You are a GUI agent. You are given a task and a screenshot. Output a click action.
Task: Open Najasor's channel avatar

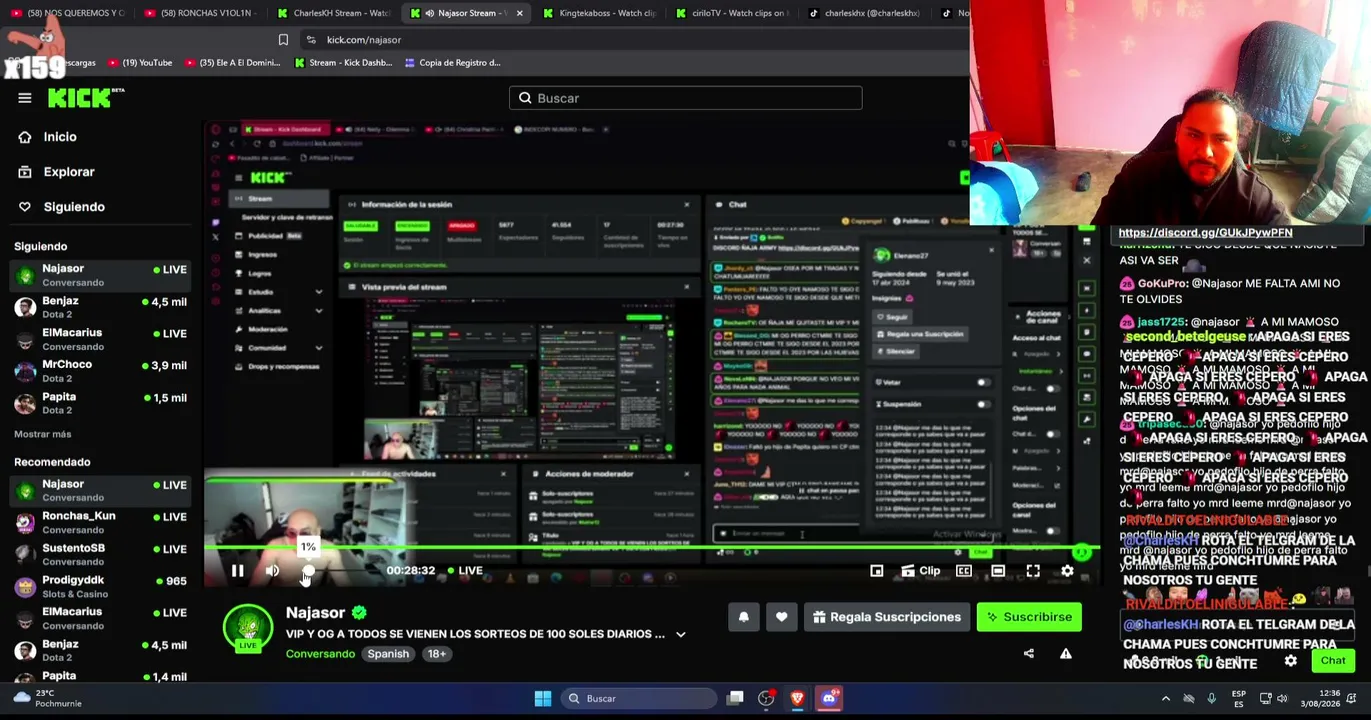pos(248,629)
